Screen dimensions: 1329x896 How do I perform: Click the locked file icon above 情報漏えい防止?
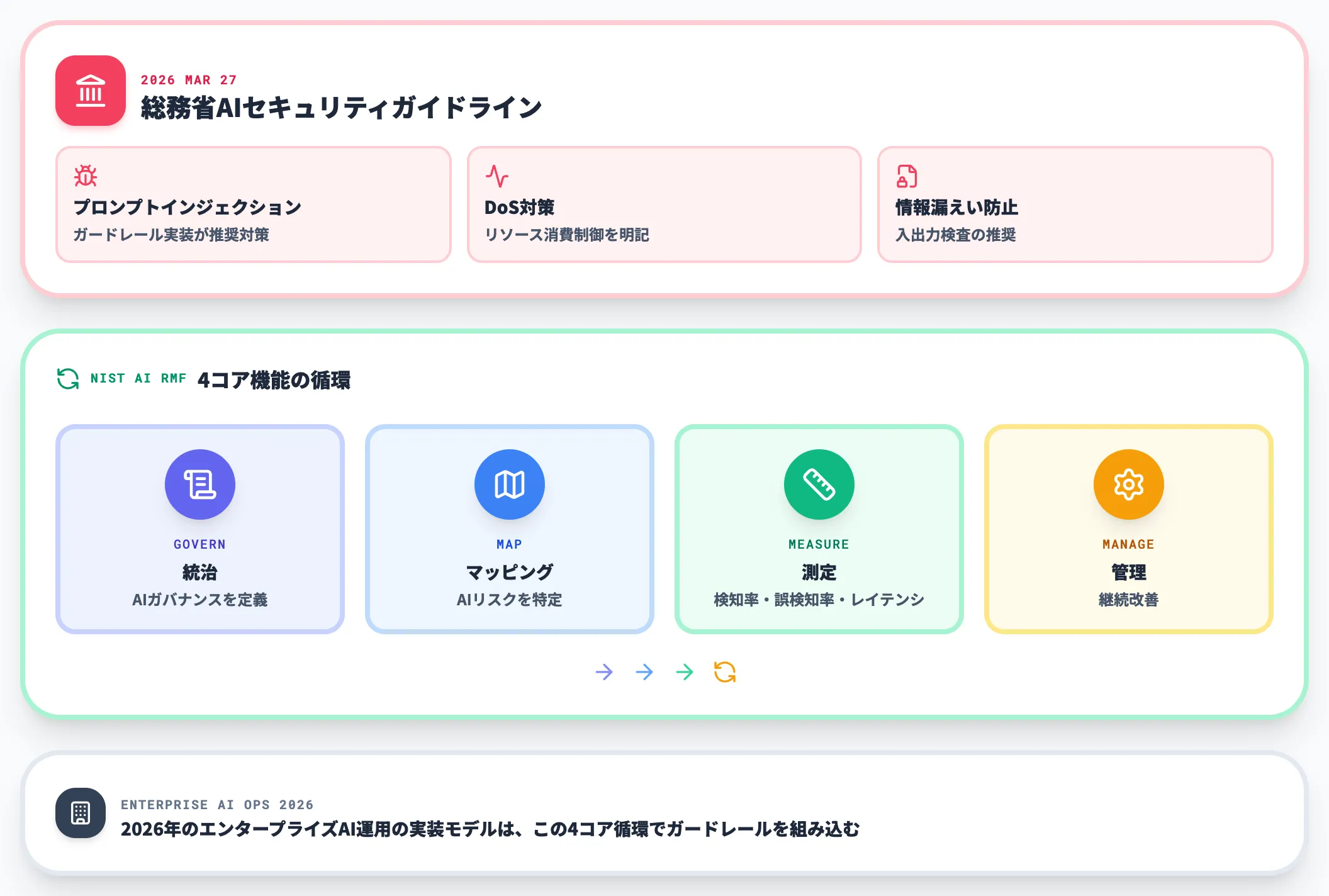pos(907,176)
